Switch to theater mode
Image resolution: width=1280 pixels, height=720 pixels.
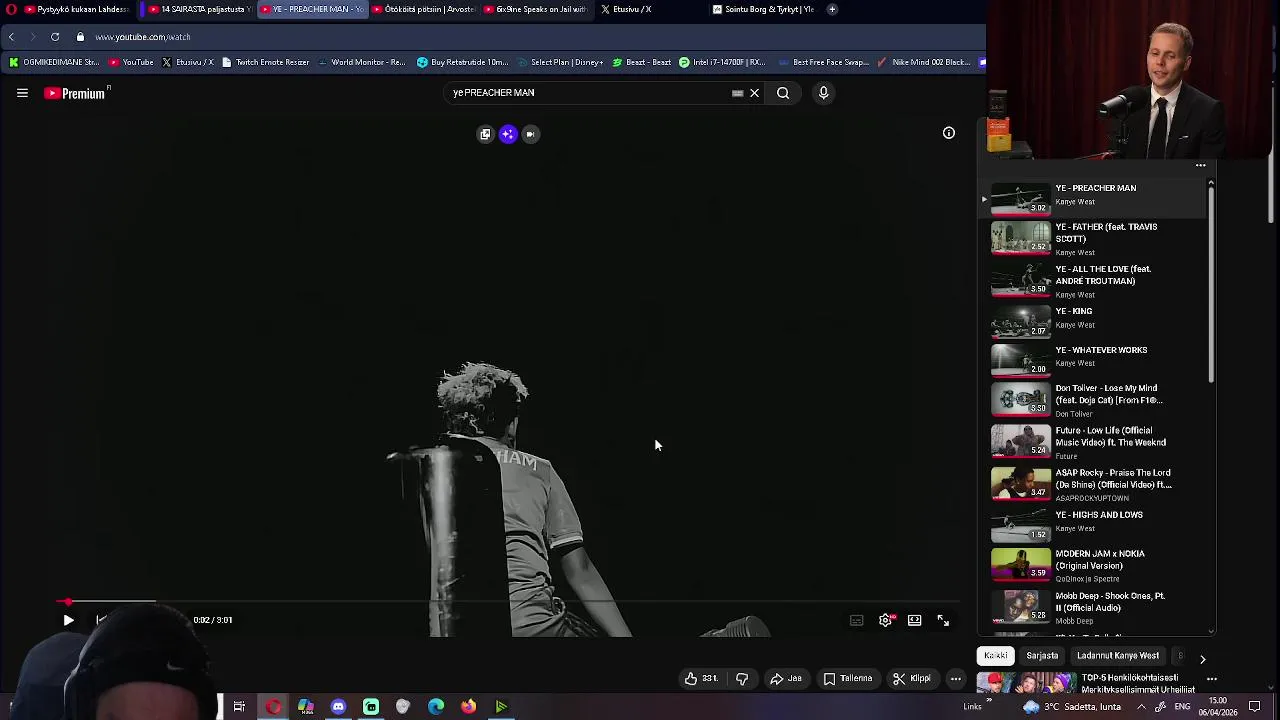pyautogui.click(x=914, y=620)
